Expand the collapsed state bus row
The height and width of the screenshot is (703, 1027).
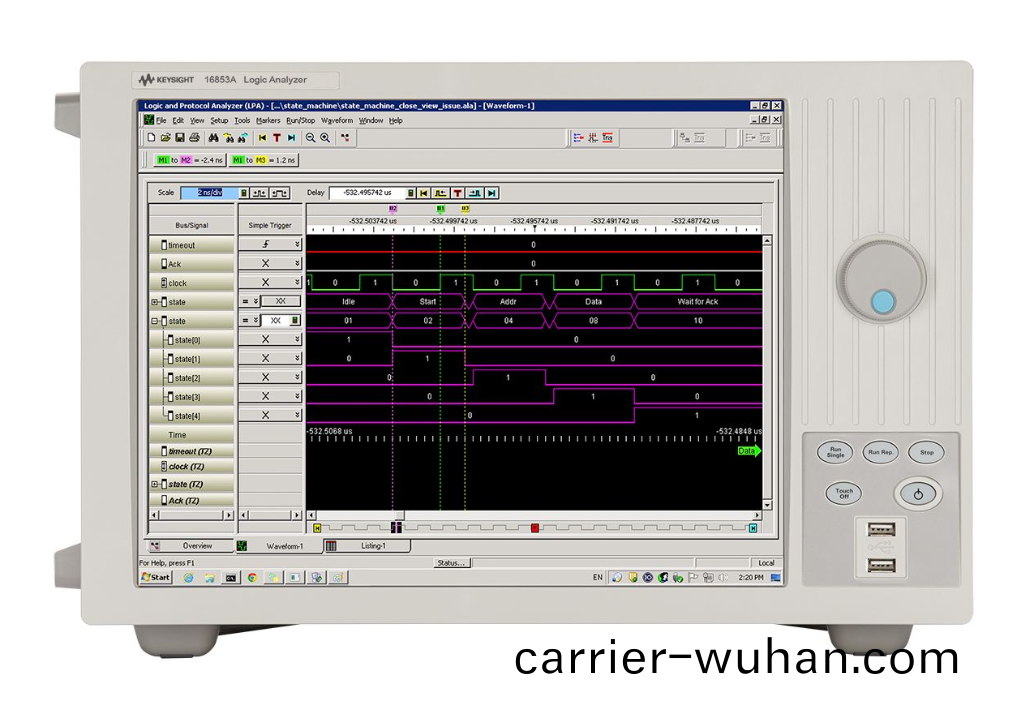[155, 302]
